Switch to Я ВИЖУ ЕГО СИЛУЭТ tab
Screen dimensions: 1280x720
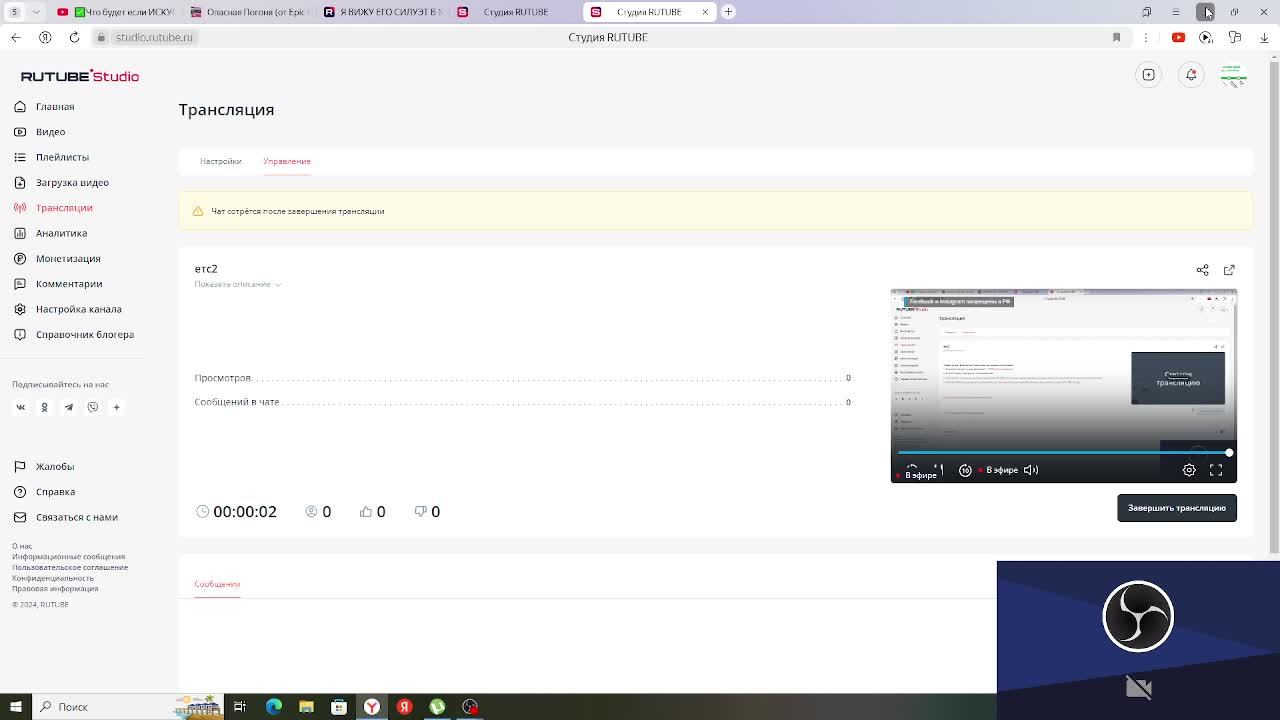(383, 12)
